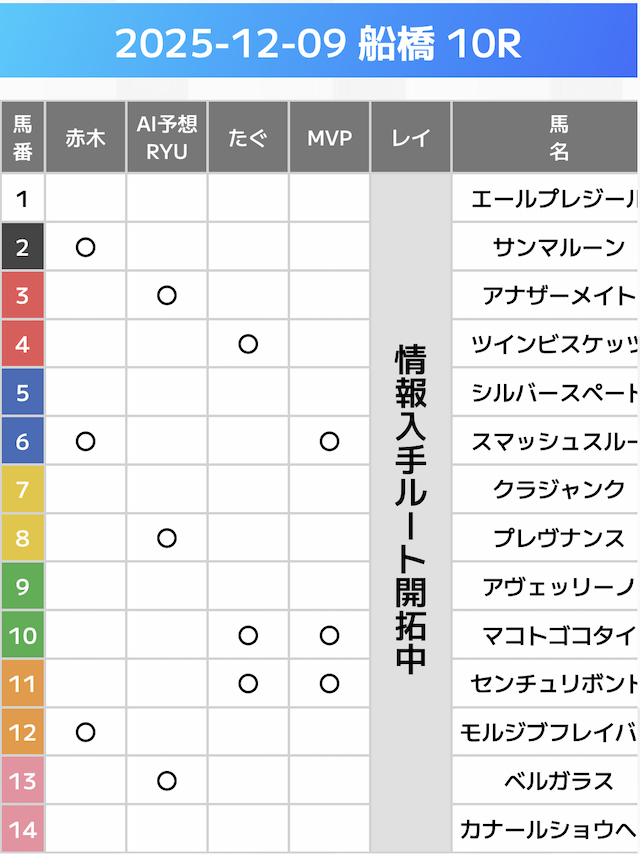Select the AI予想 RYU column header
Screen dimensions: 640x854
pos(167,138)
